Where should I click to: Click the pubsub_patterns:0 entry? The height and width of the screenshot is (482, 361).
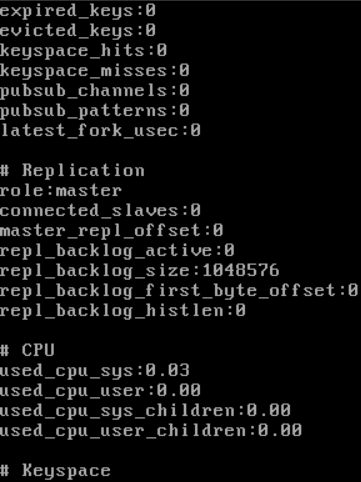coord(95,112)
